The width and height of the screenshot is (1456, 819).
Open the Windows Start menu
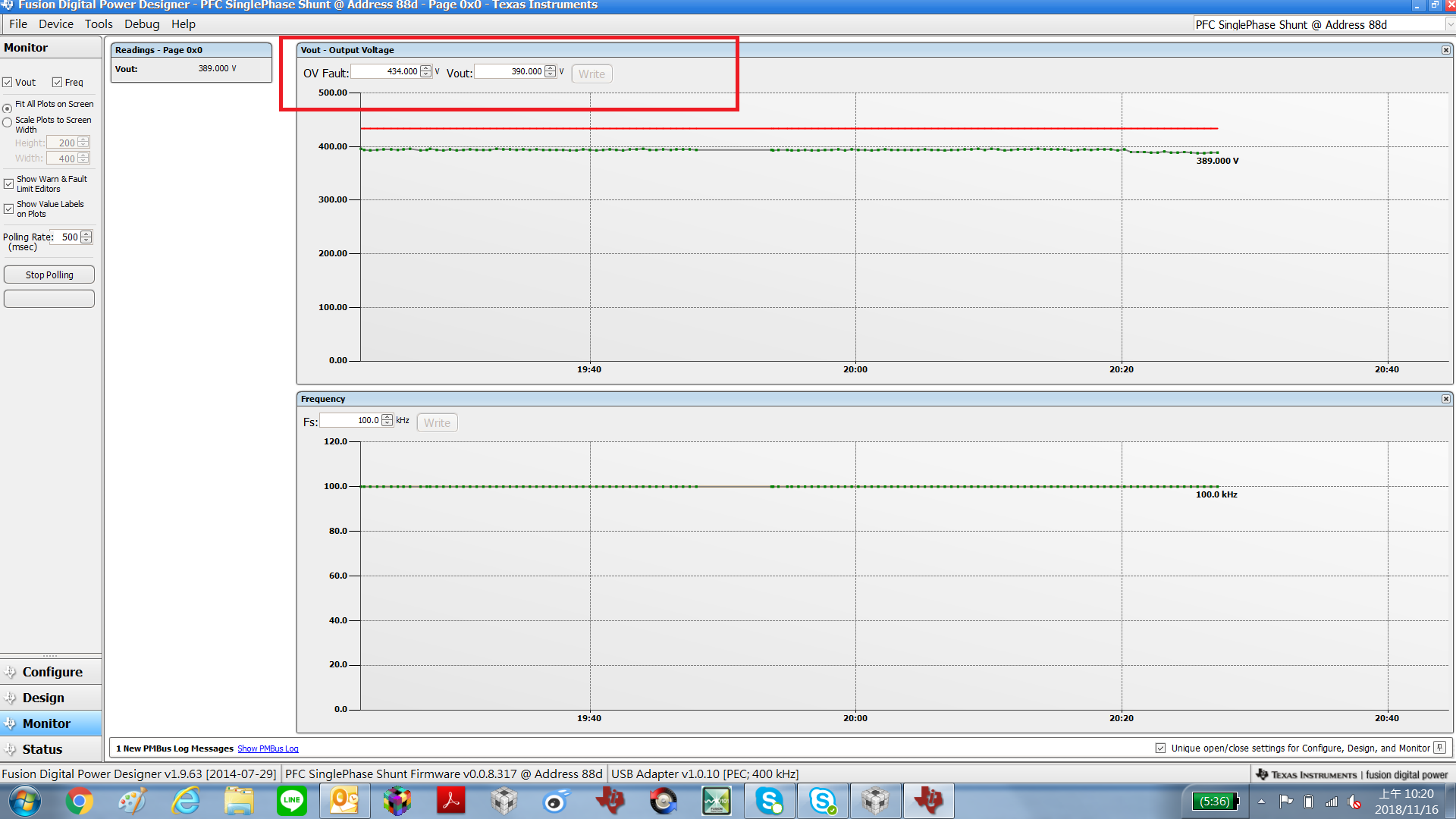point(24,802)
